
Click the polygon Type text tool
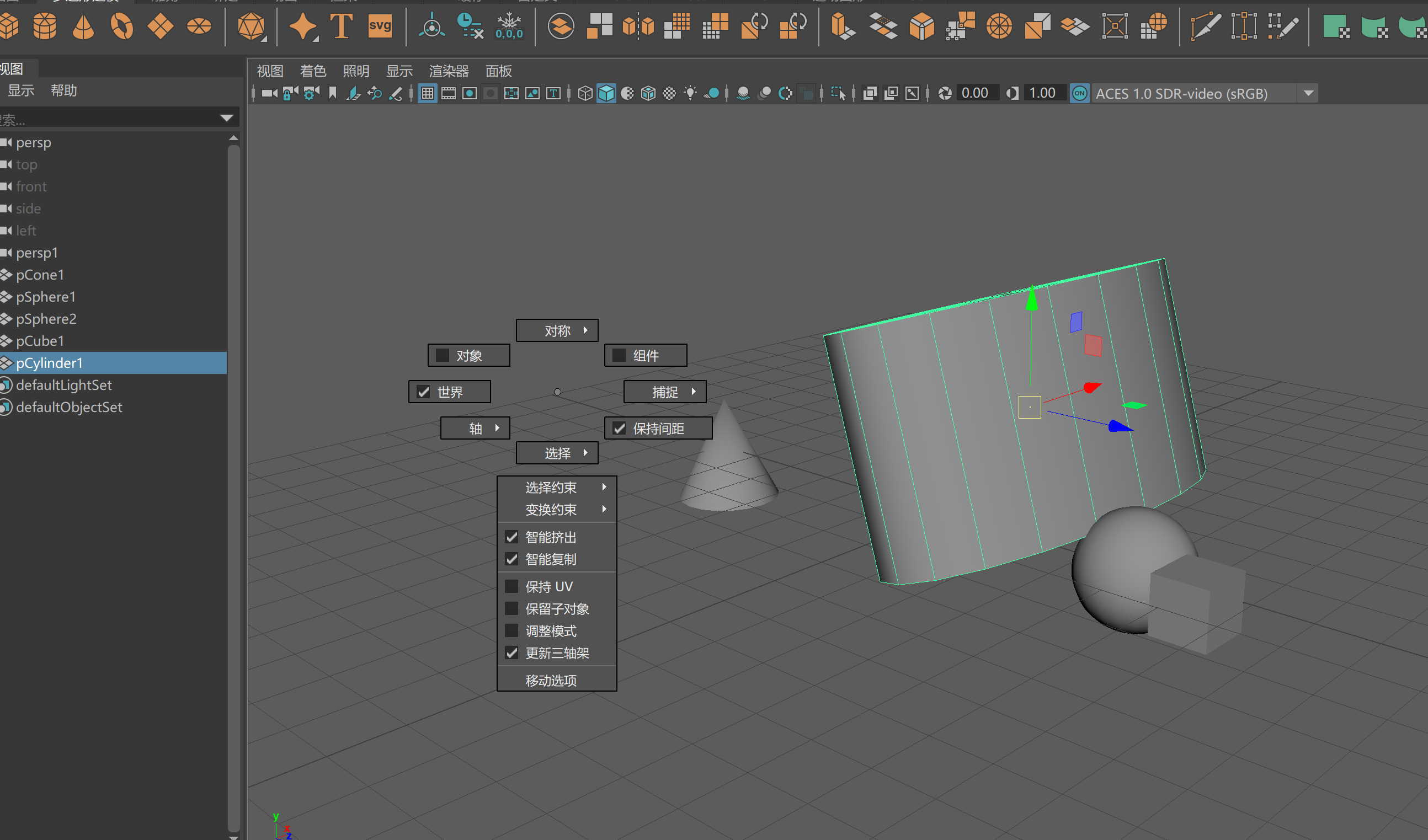point(341,26)
